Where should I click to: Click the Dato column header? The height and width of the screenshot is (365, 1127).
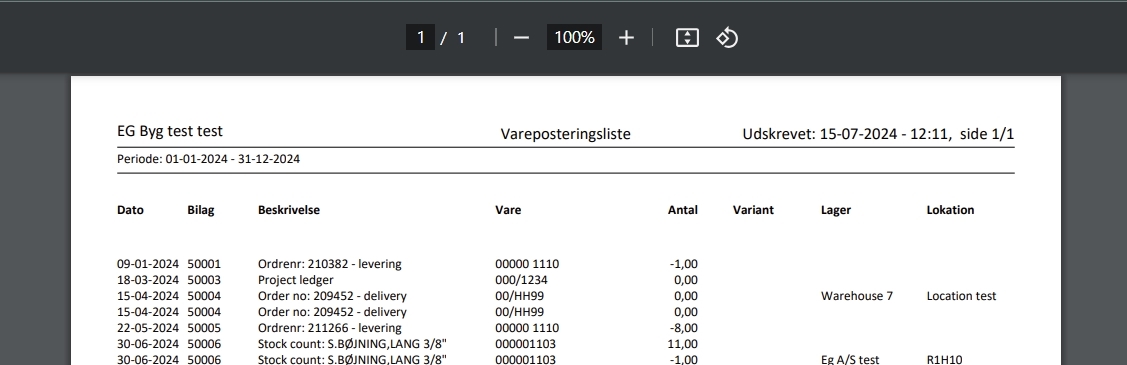click(130, 211)
